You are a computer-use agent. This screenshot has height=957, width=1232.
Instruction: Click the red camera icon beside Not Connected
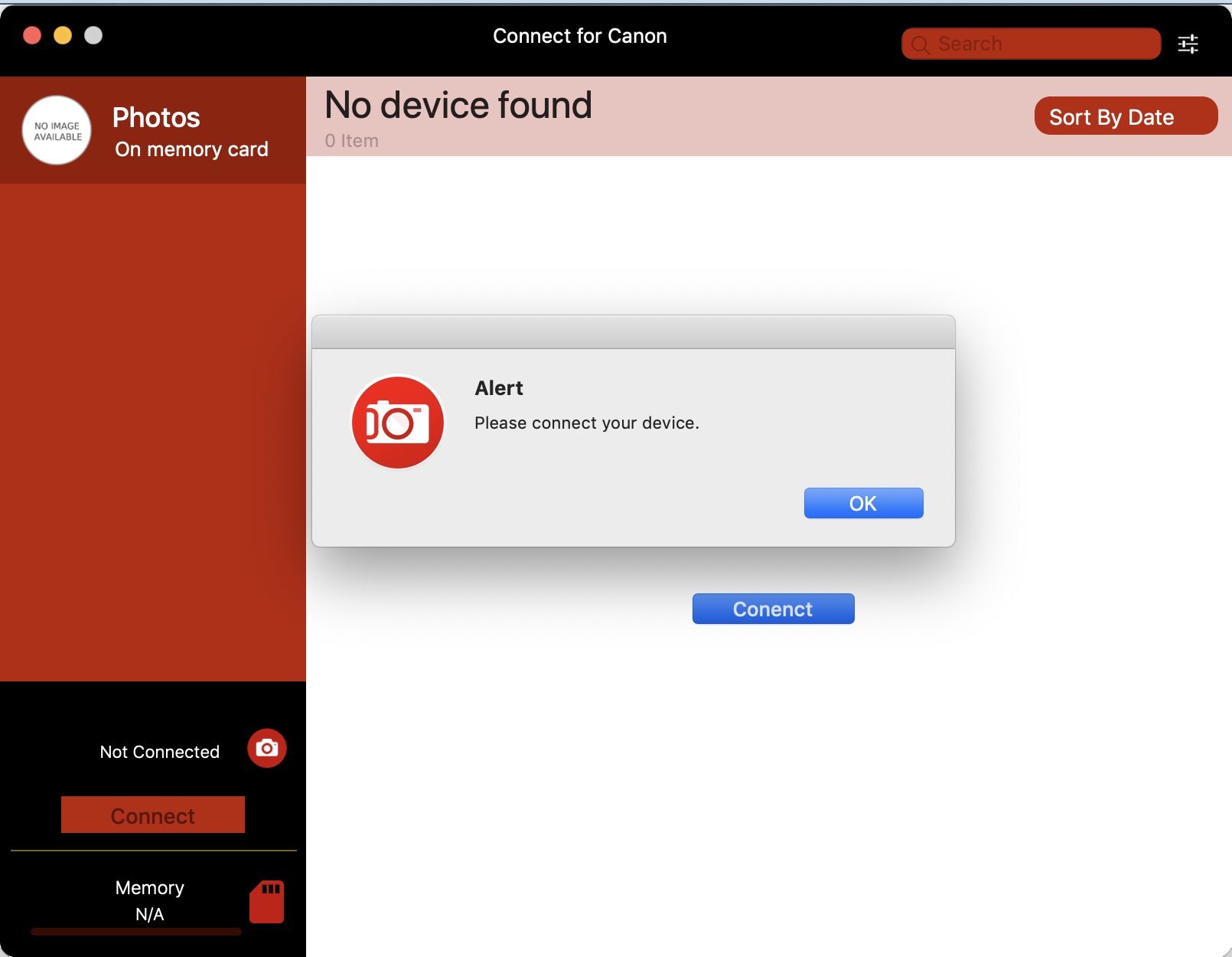[267, 748]
